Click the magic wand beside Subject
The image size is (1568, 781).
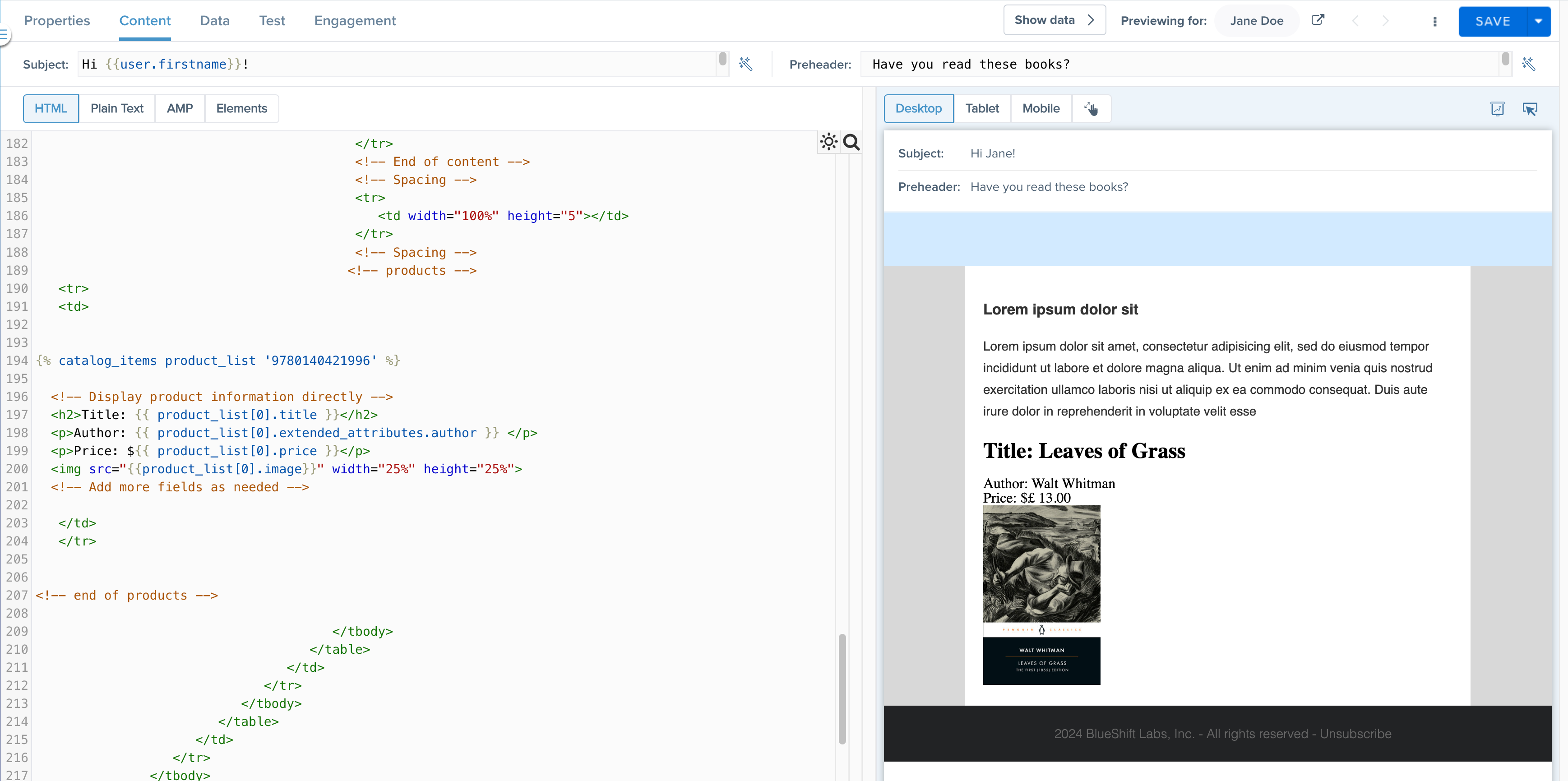coord(746,64)
